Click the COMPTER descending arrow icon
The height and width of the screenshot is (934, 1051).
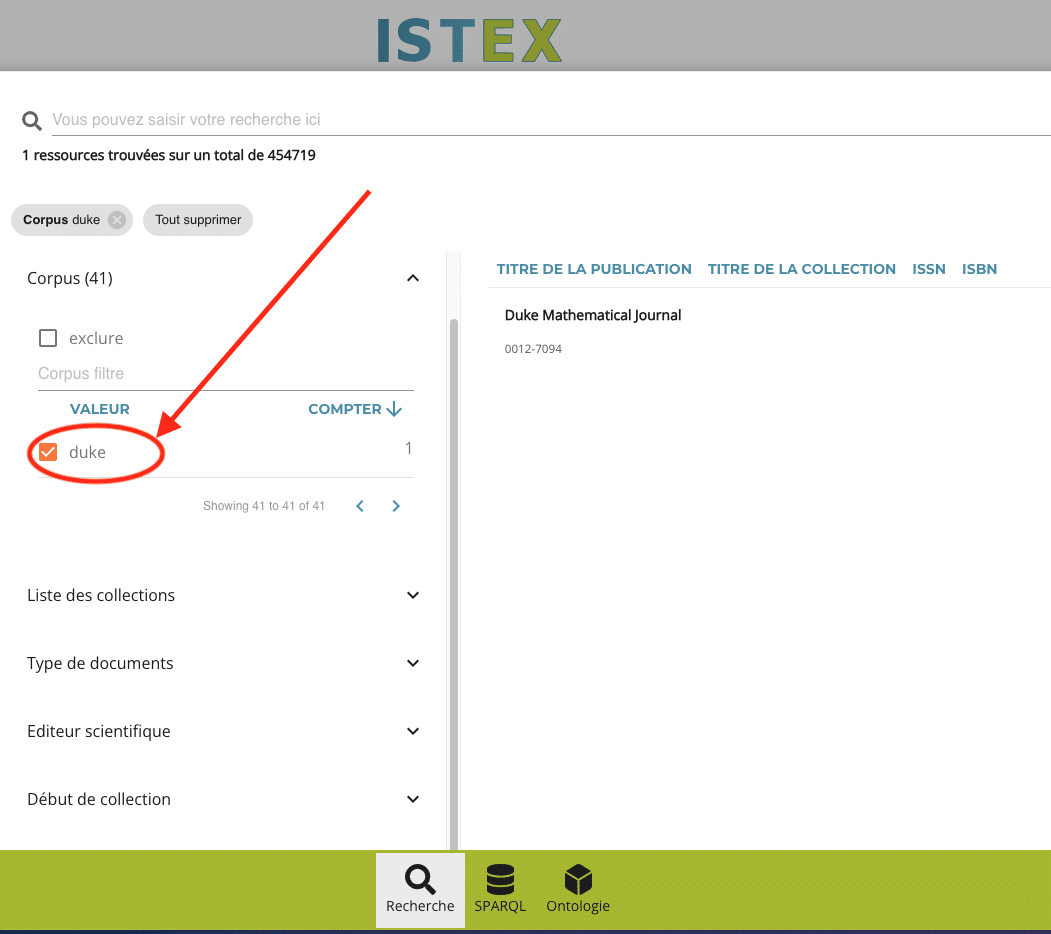(394, 409)
